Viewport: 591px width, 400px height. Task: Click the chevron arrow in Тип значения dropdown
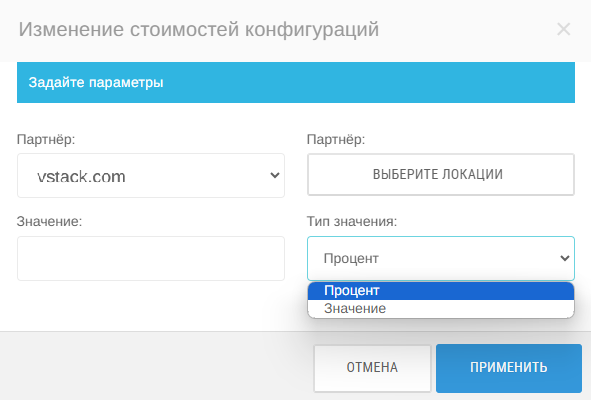(x=565, y=258)
